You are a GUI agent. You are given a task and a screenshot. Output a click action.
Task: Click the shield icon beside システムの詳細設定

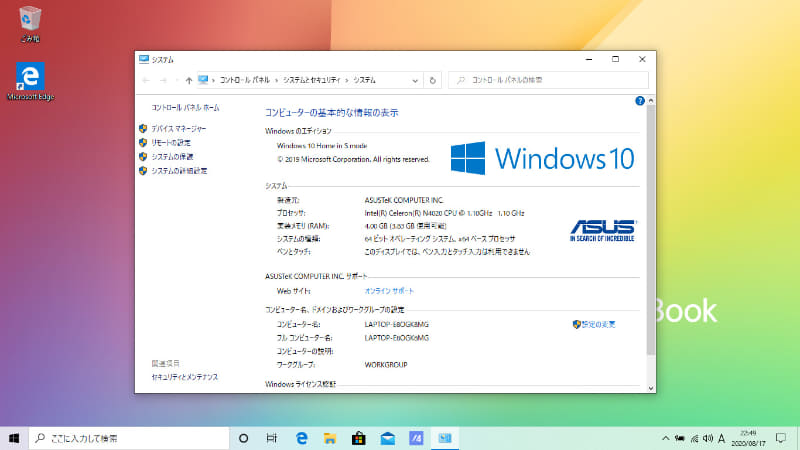(x=143, y=171)
